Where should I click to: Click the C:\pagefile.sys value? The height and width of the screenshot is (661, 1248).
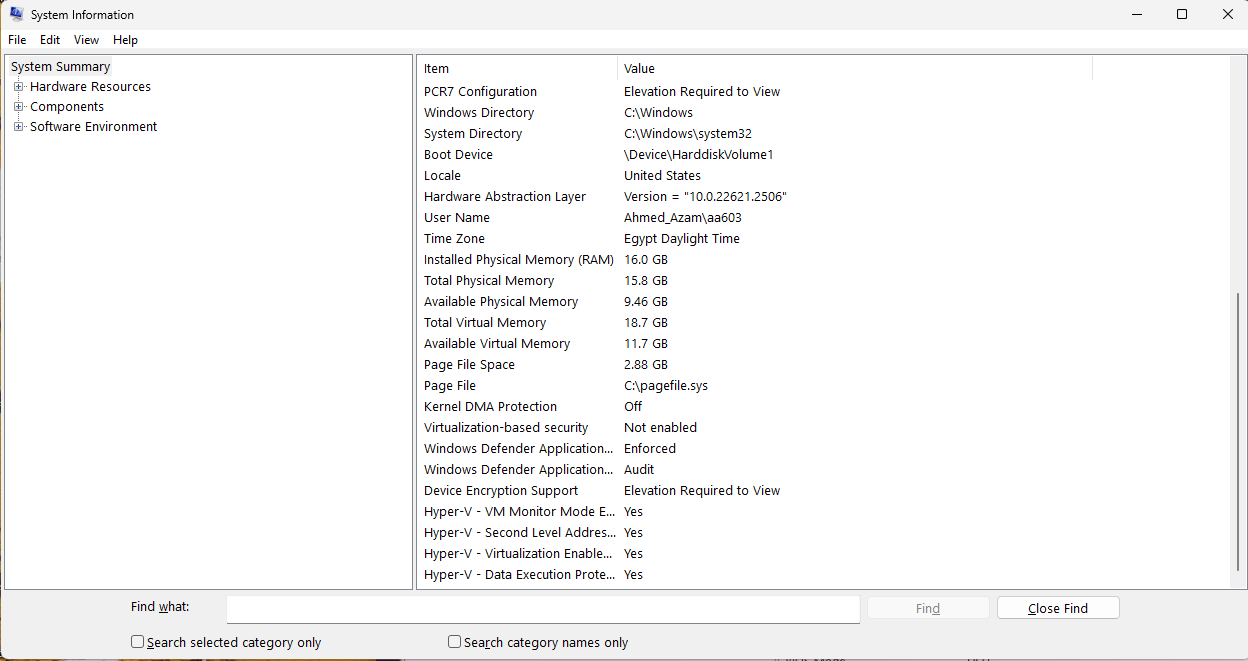point(668,385)
